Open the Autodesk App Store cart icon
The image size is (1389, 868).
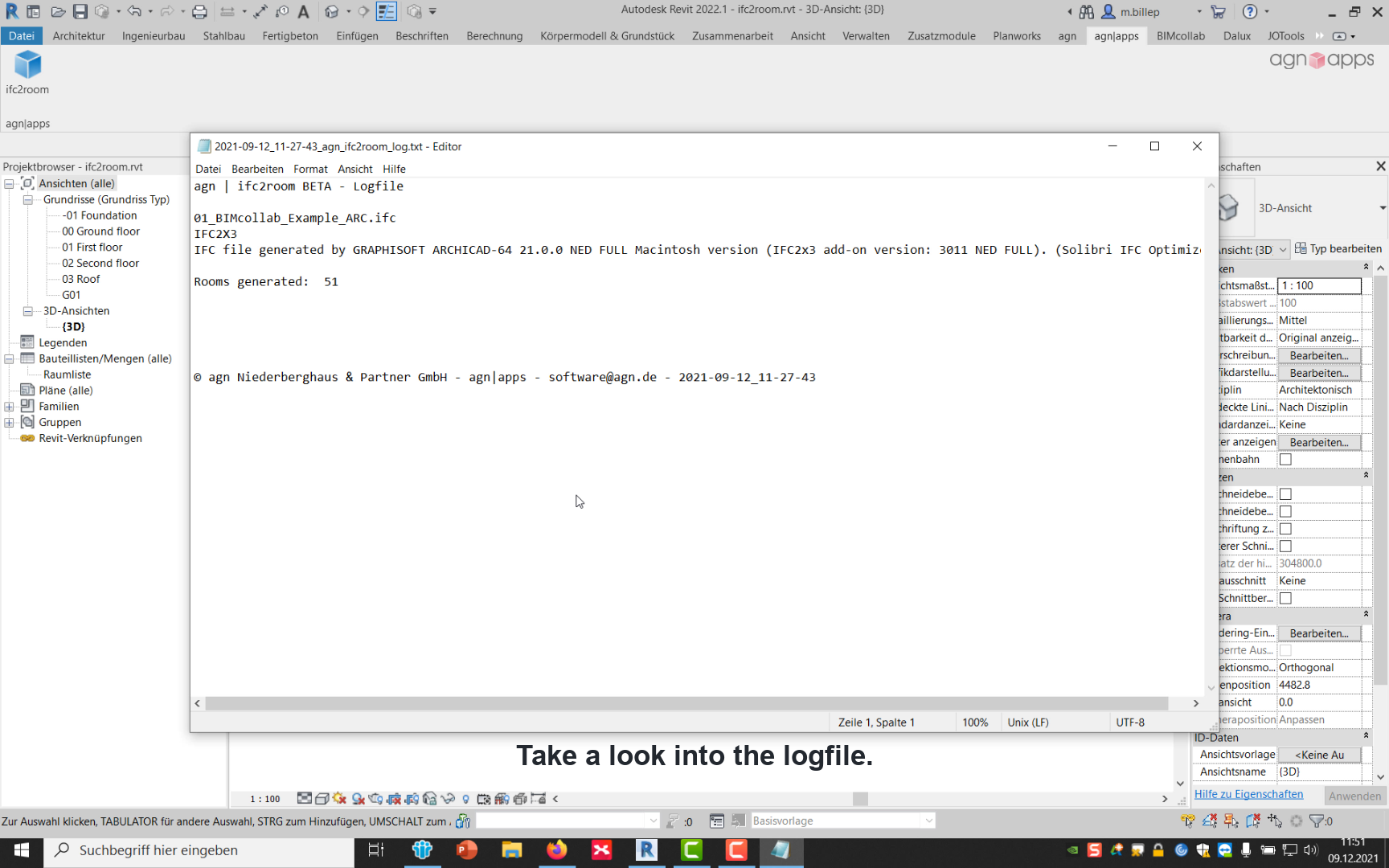click(1219, 11)
